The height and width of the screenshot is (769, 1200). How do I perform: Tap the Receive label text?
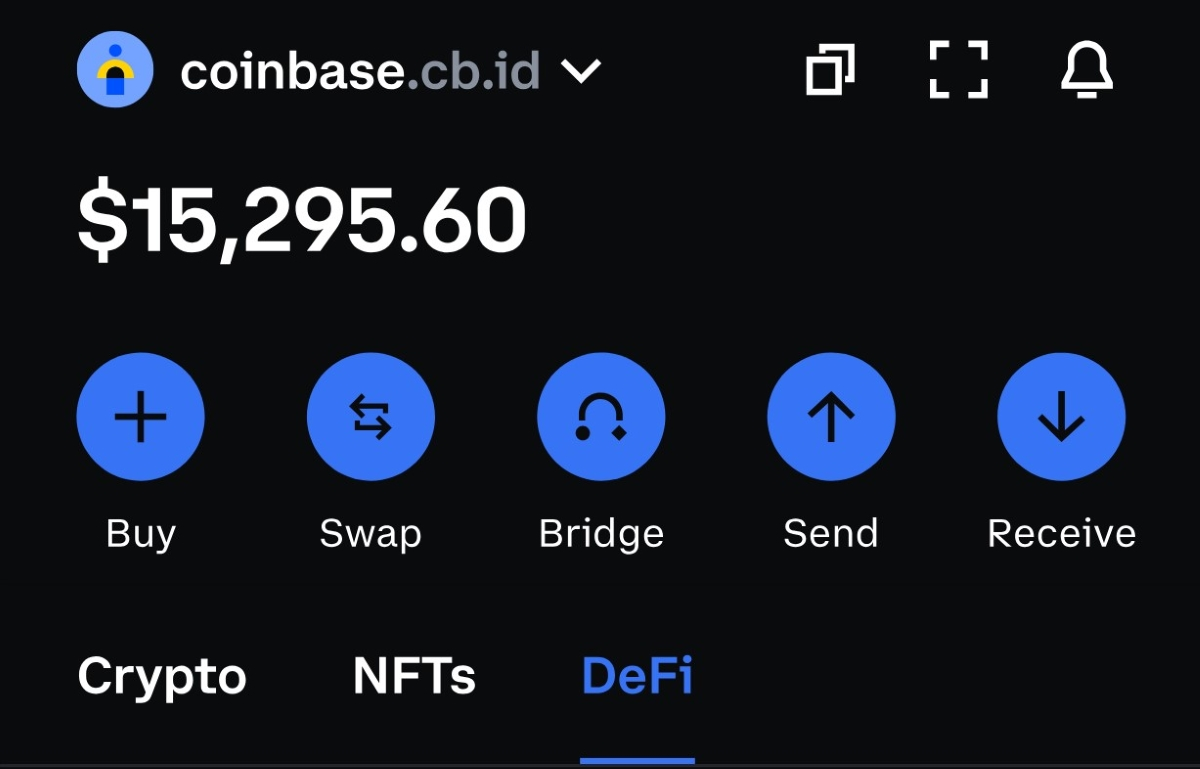pos(1062,533)
